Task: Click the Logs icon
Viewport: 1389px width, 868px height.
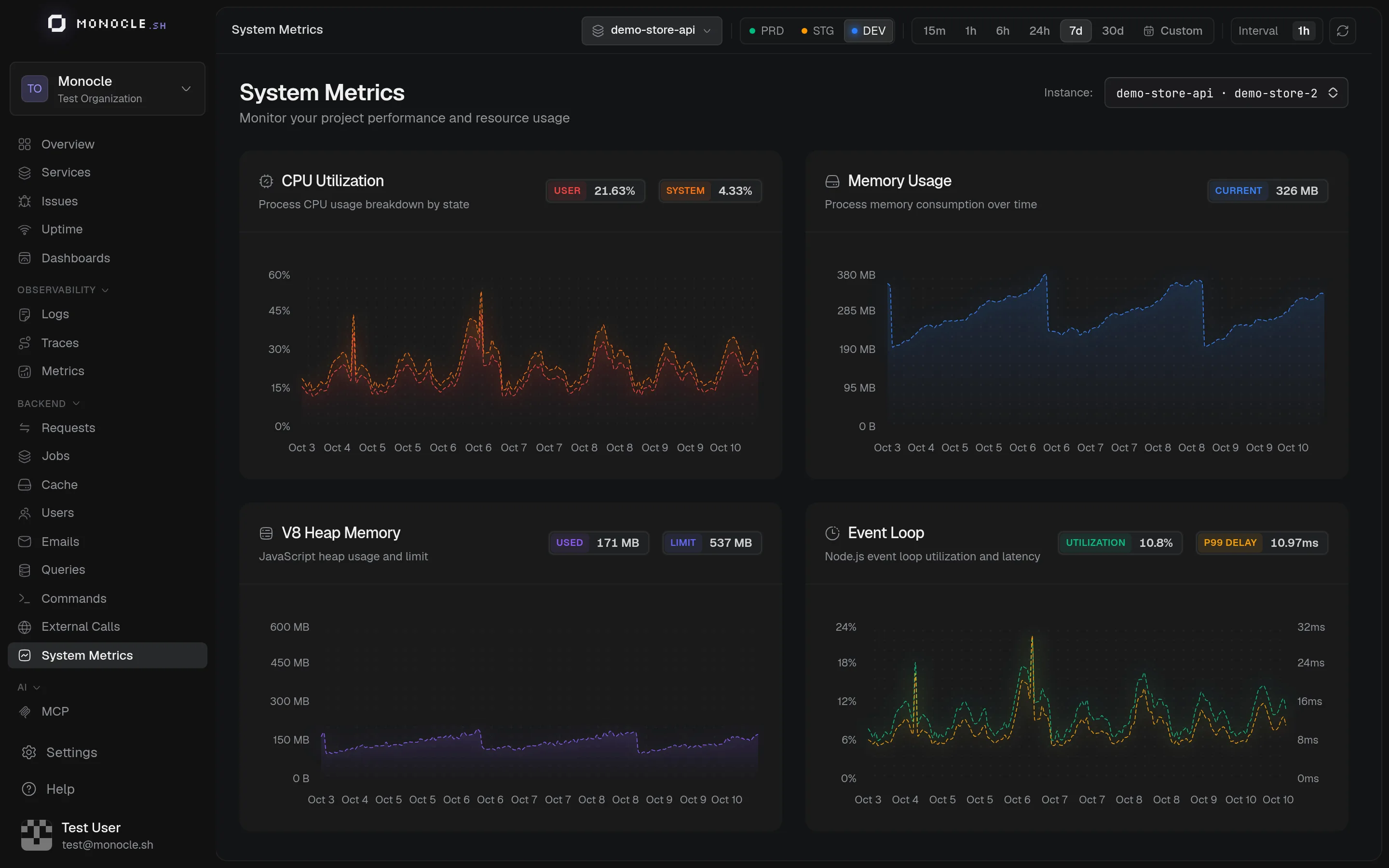Action: [25, 314]
